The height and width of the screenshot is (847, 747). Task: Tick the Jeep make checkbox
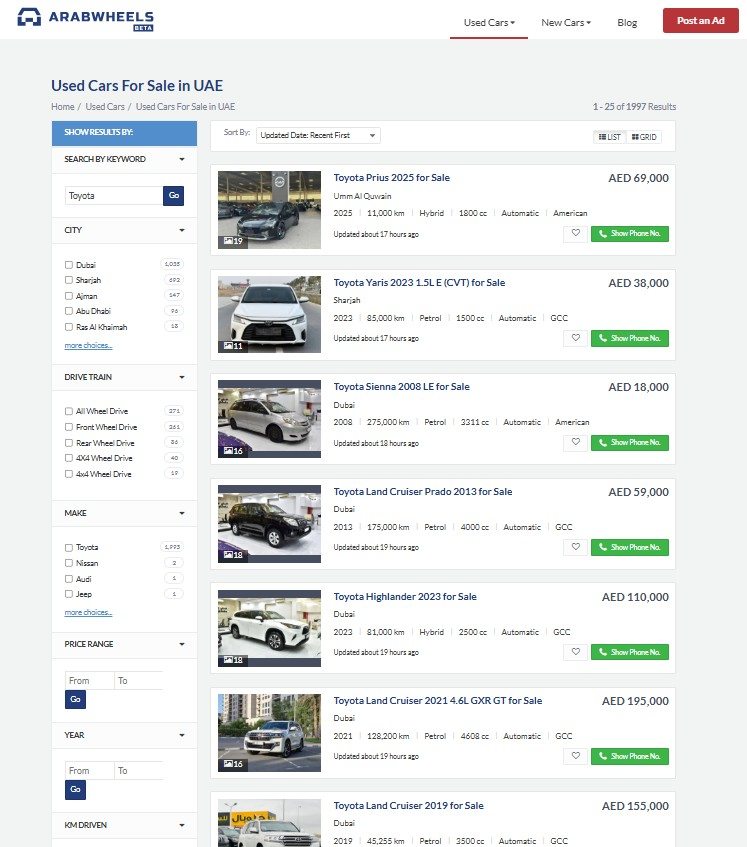click(x=69, y=594)
